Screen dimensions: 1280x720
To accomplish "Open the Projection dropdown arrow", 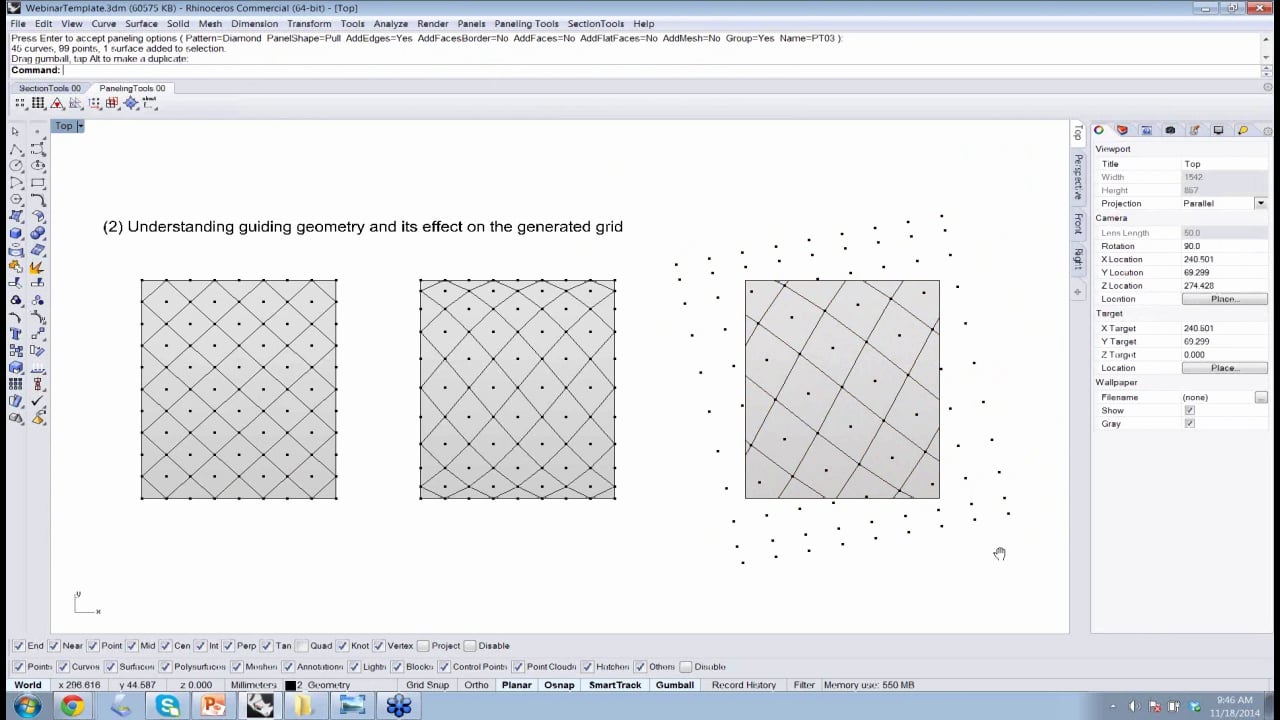I will [x=1260, y=204].
